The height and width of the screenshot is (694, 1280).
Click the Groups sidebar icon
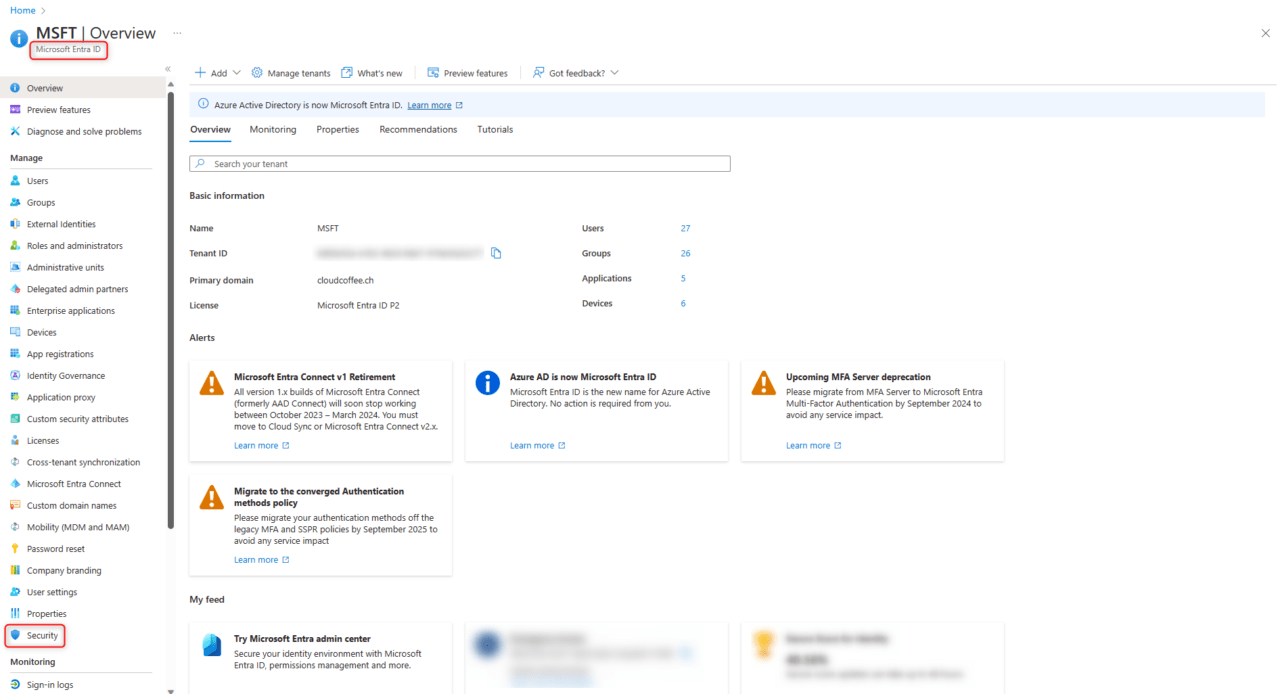click(16, 203)
